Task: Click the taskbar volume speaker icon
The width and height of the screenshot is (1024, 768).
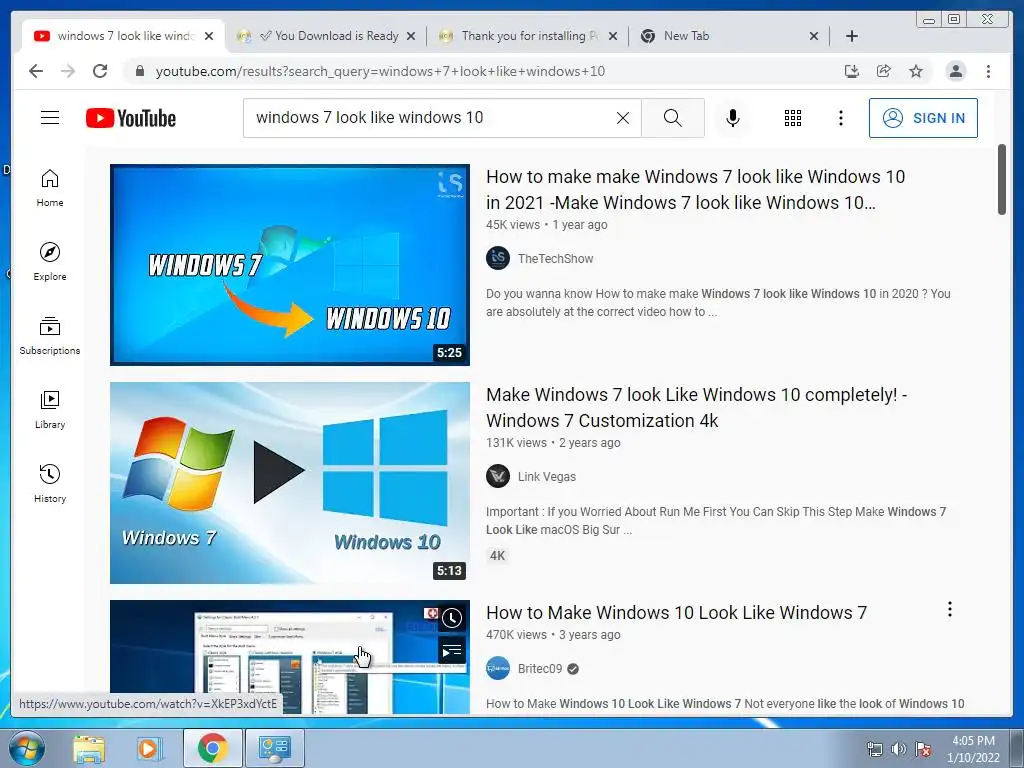Action: (899, 749)
